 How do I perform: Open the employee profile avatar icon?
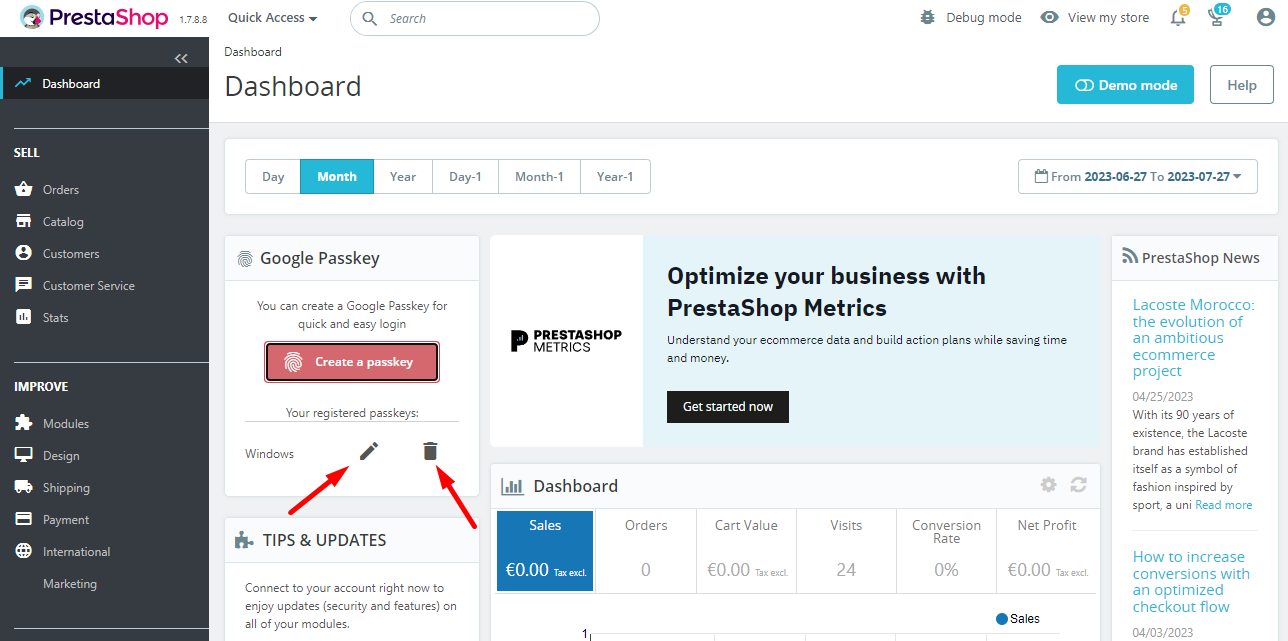(1266, 17)
